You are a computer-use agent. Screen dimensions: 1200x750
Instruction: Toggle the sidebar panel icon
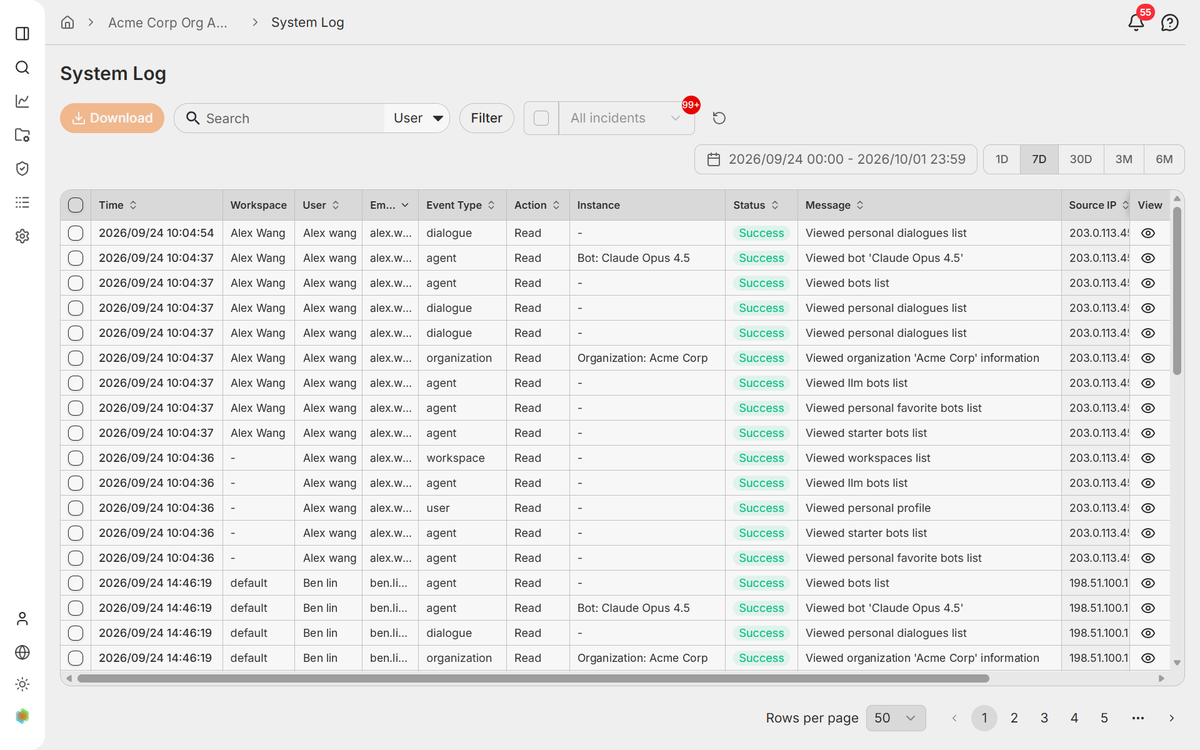(22, 34)
